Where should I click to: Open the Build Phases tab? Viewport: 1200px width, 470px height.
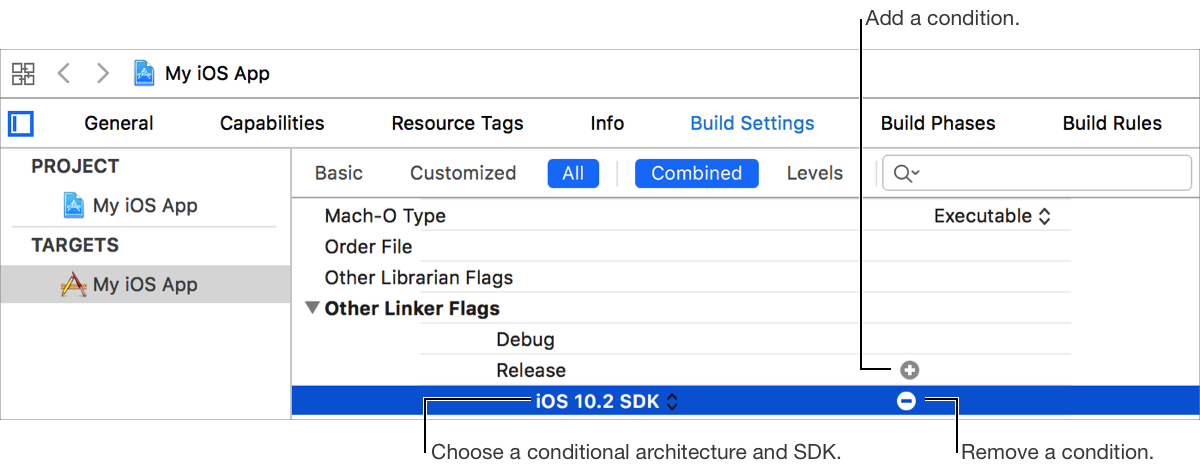tap(937, 123)
